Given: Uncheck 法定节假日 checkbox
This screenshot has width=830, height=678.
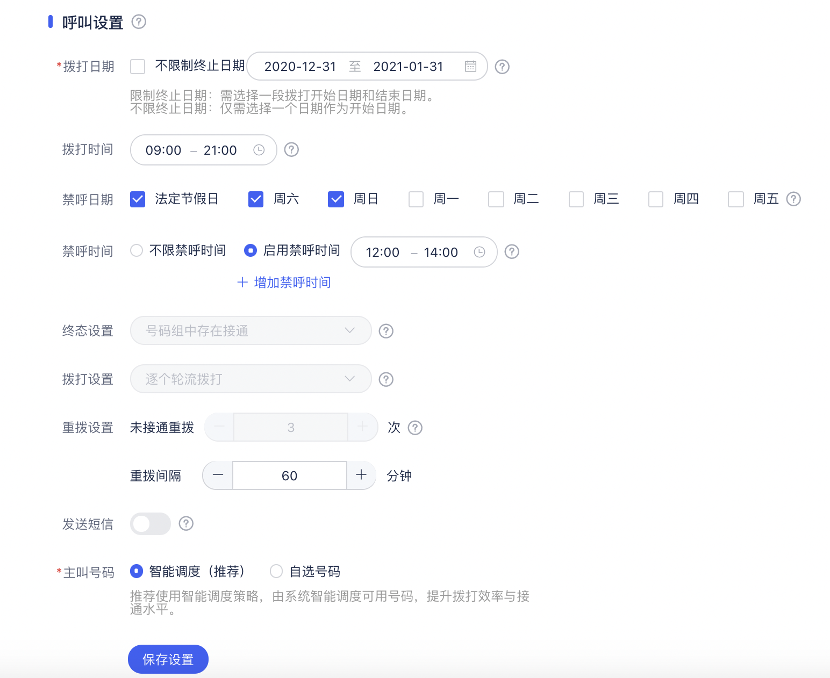Looking at the screenshot, I should coord(138,199).
